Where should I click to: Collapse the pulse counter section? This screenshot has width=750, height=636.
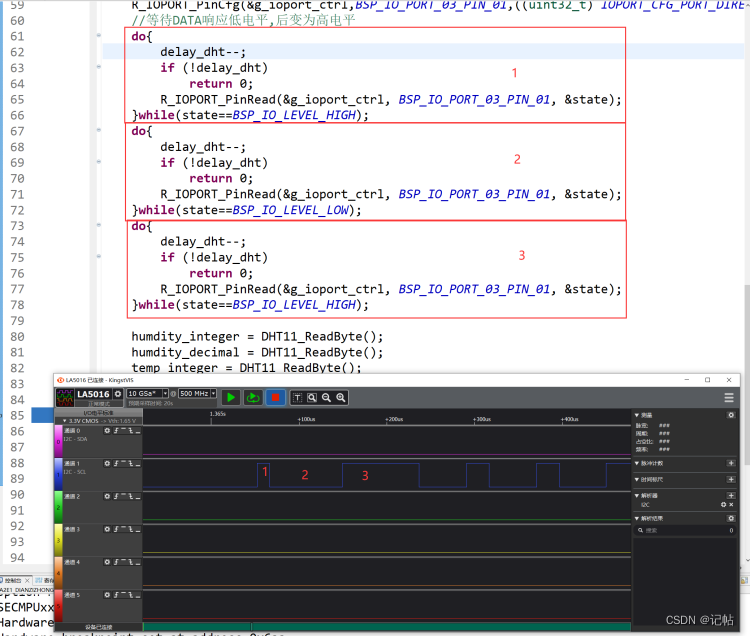637,463
